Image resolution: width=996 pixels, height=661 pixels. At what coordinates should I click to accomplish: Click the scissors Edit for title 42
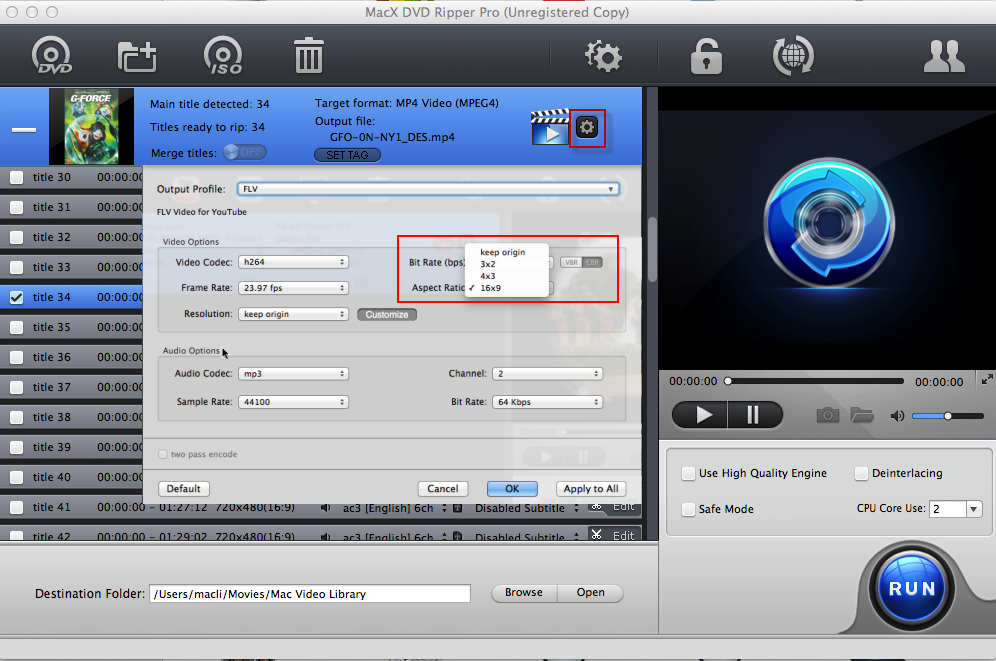[615, 535]
